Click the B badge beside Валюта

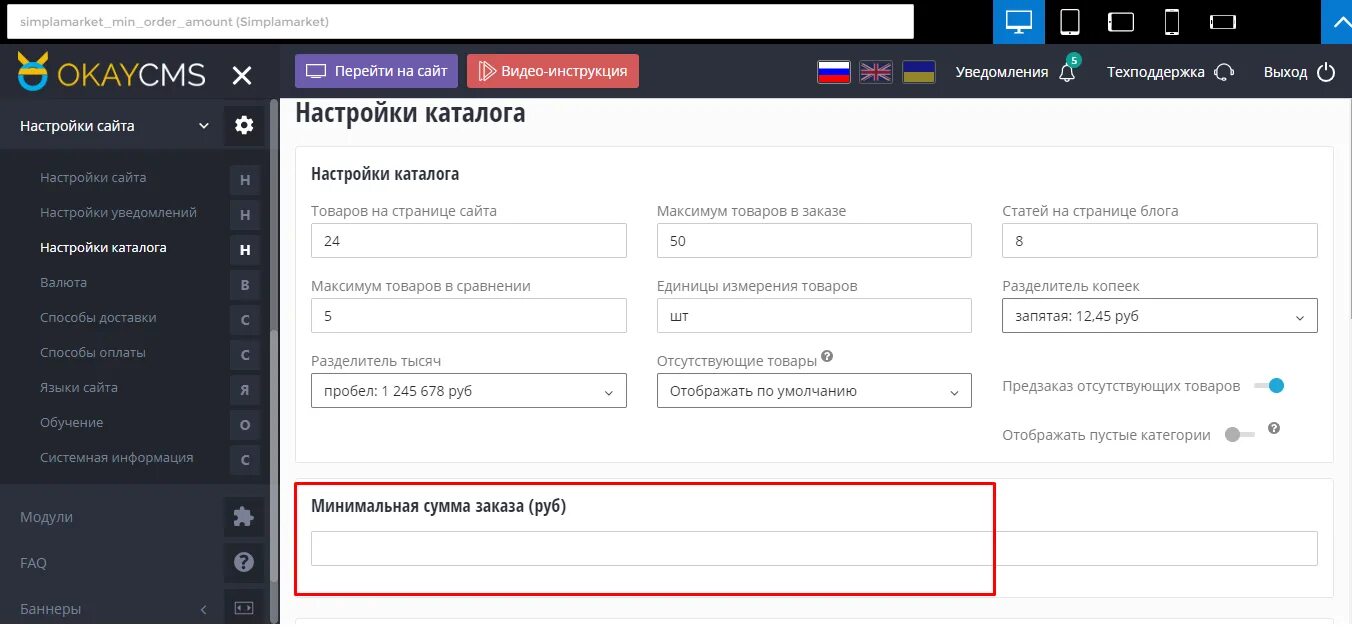point(245,285)
